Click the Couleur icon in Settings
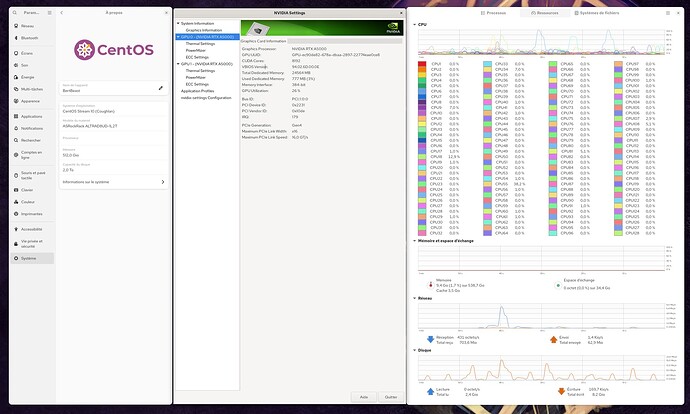 pos(16,202)
